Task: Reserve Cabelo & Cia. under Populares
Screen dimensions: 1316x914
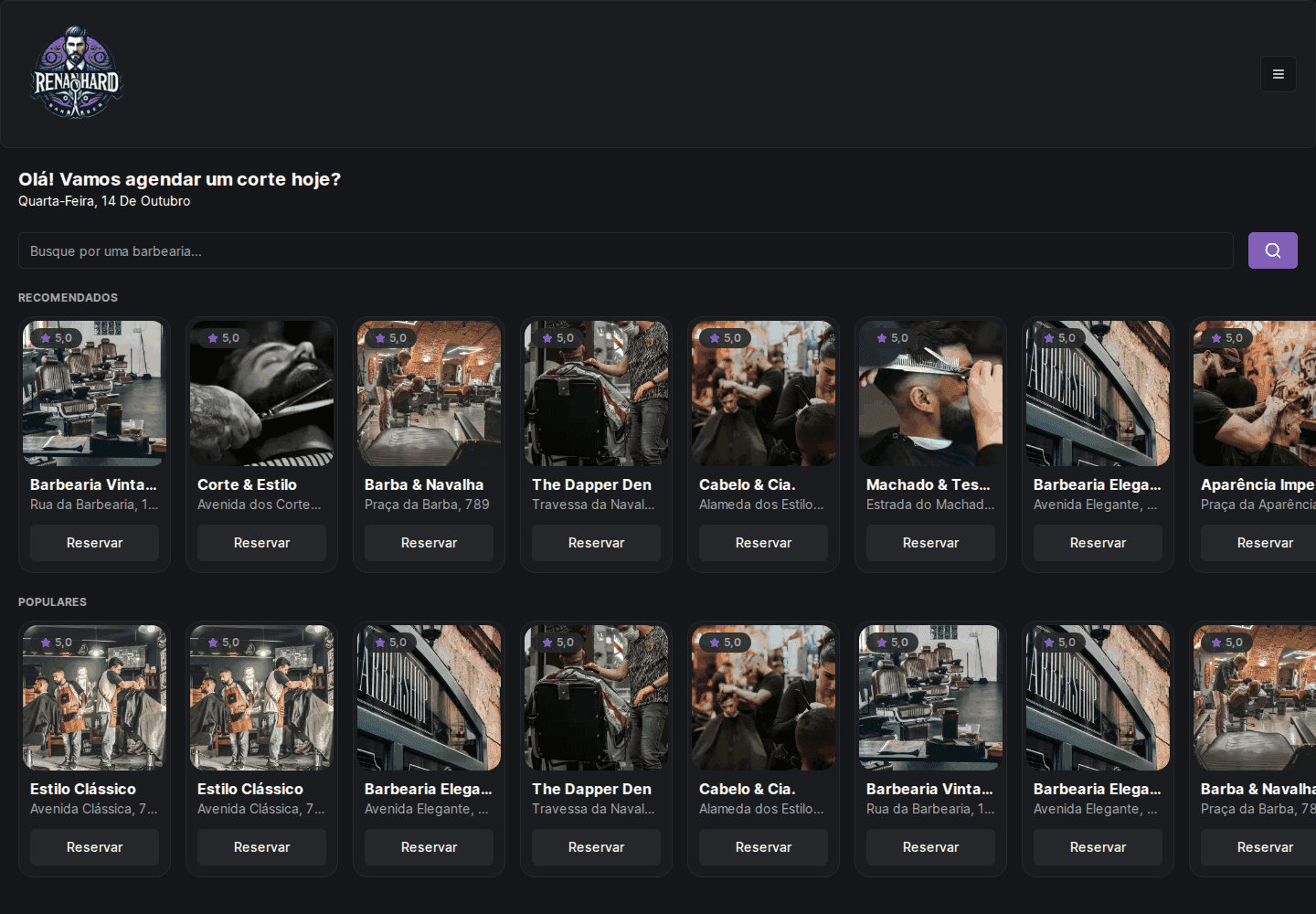Action: coord(763,847)
